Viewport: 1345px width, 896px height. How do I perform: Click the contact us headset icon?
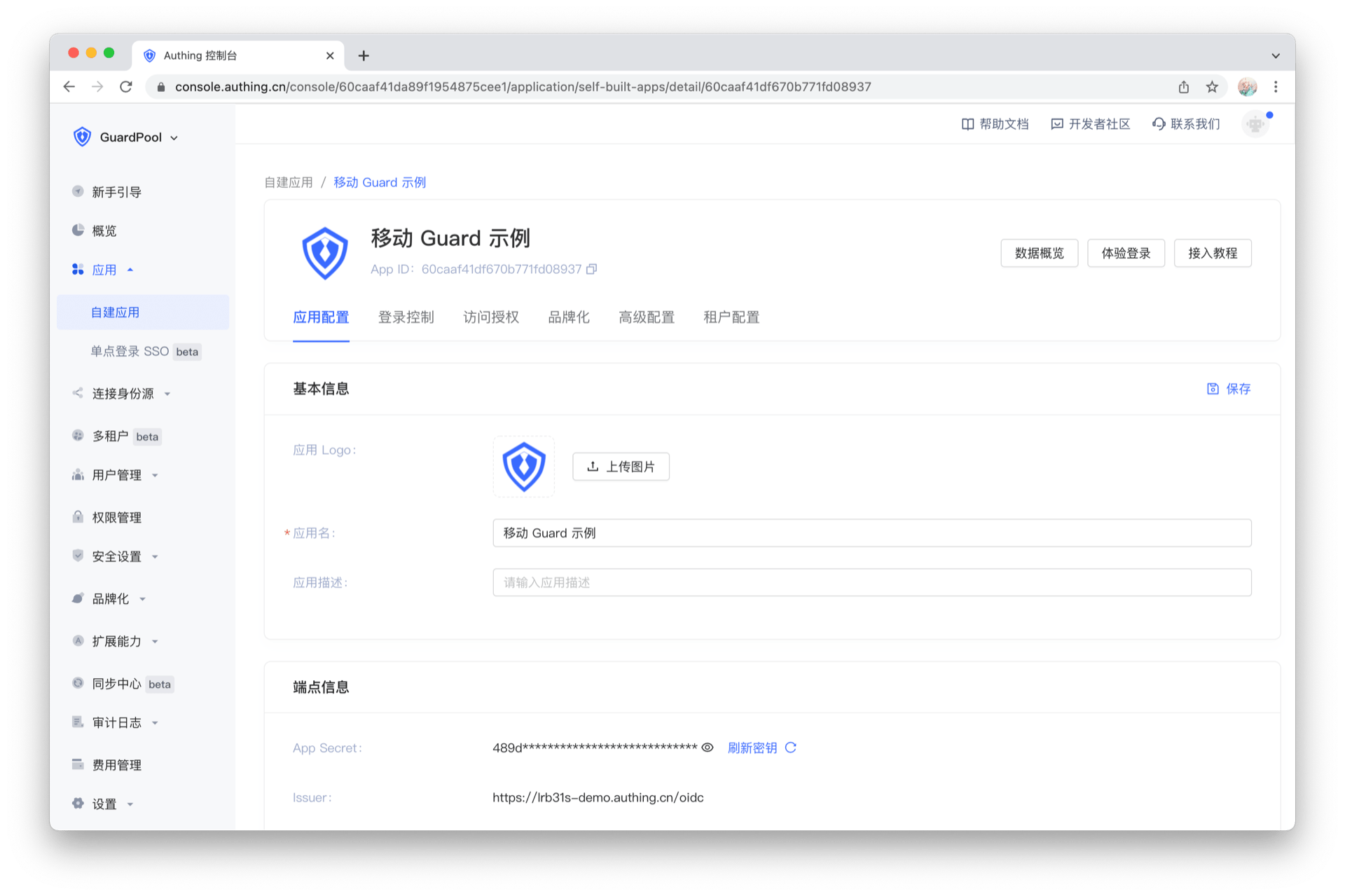(1159, 124)
